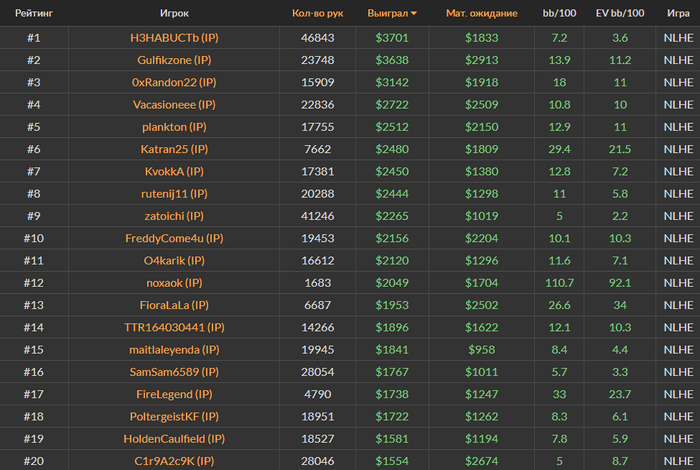Open FreddyCome4u (IP) player page
Viewport: 700px width, 470px height.
tap(174, 238)
